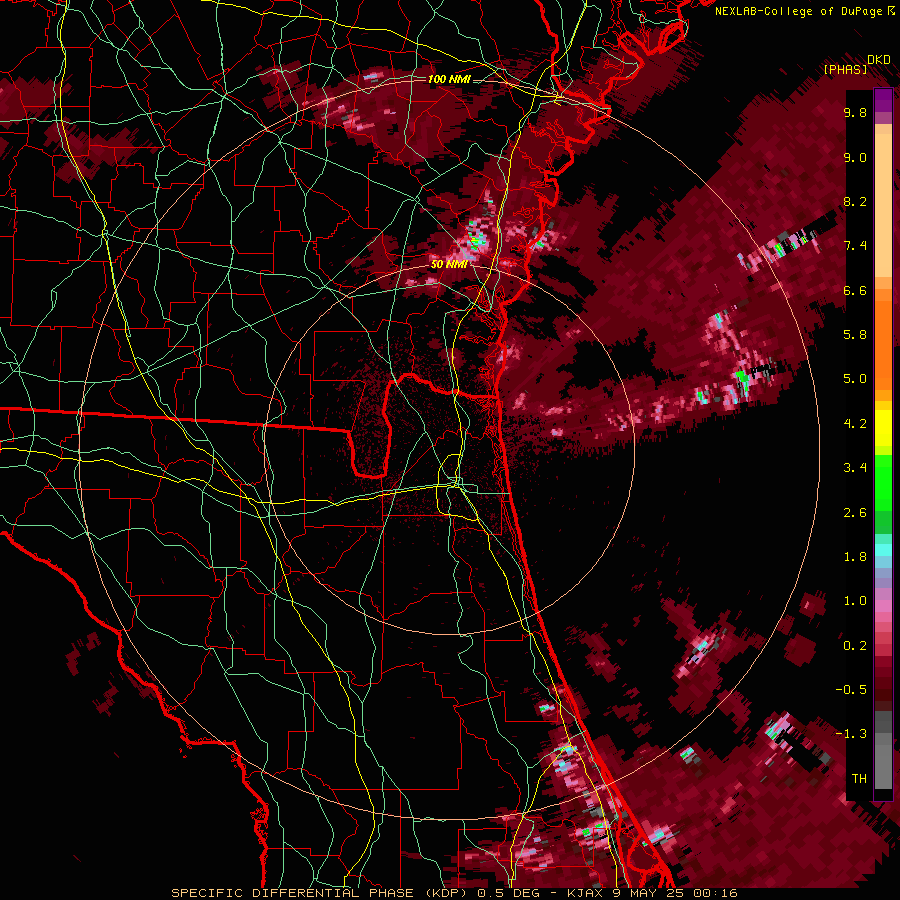This screenshot has height=900, width=900.
Task: Click the "3.4" legend value
Action: (855, 467)
